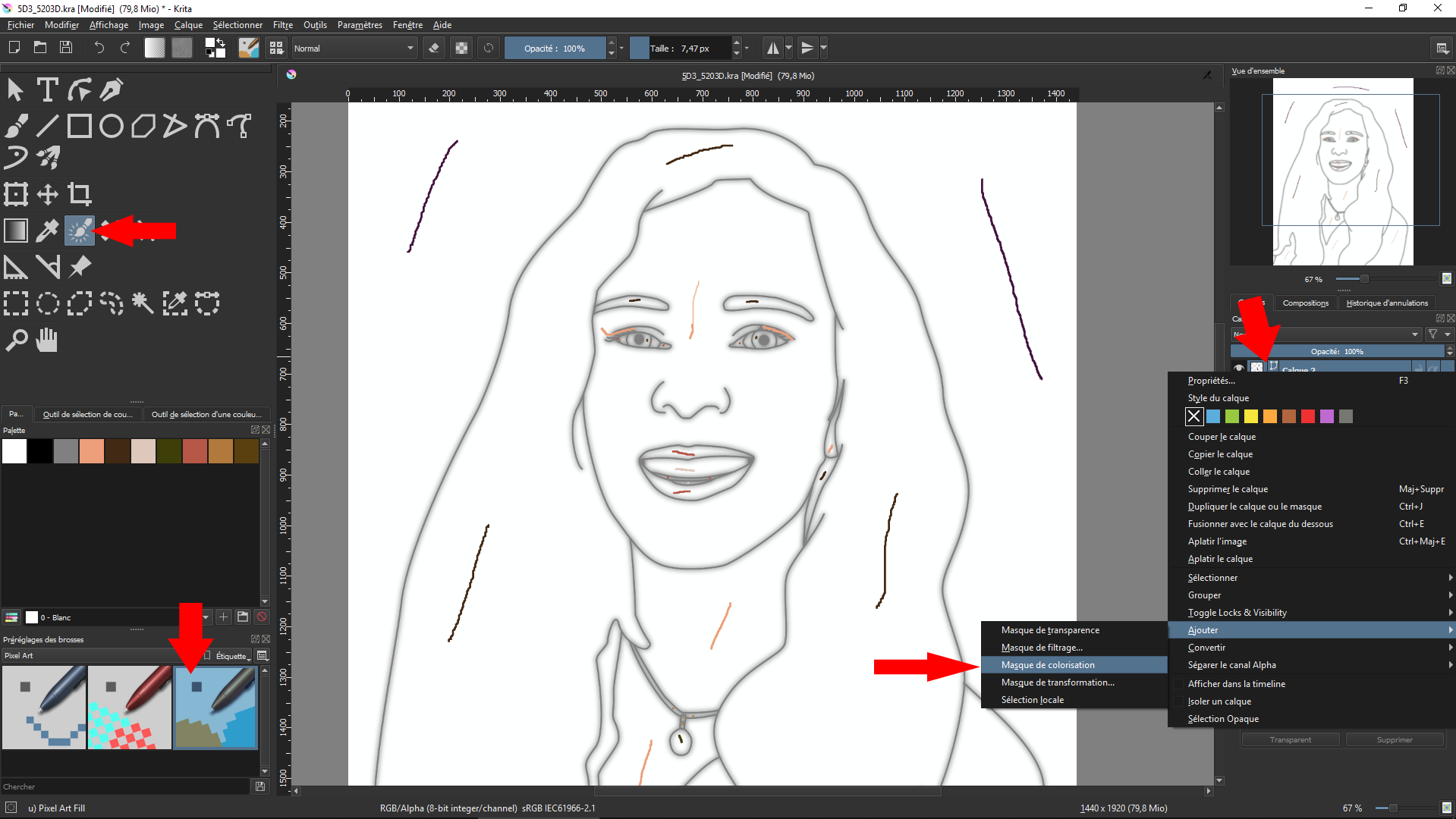Click Propriétés... in the context menu
The width and height of the screenshot is (1456, 819).
pos(1311,381)
